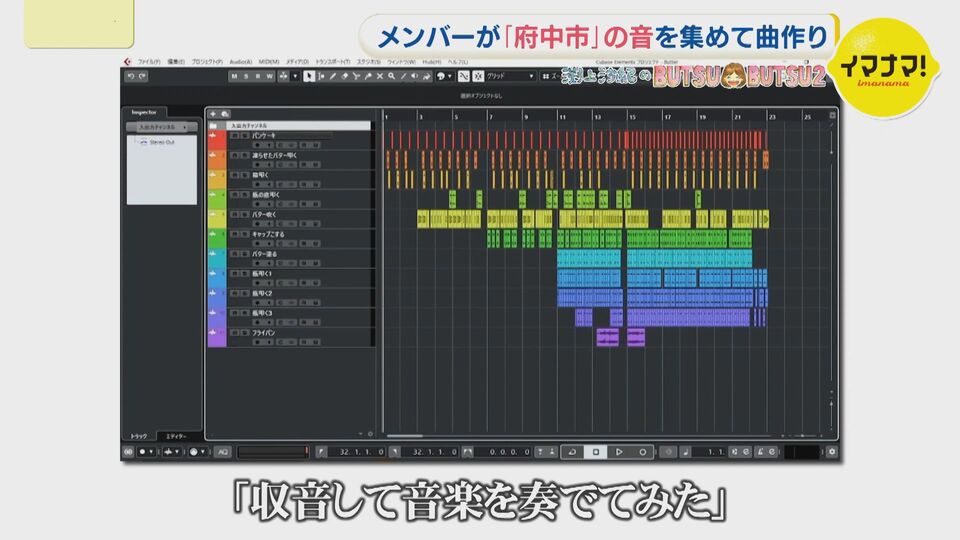Image resolution: width=960 pixels, height=540 pixels.
Task: Click the Record transport button
Action: (x=642, y=452)
